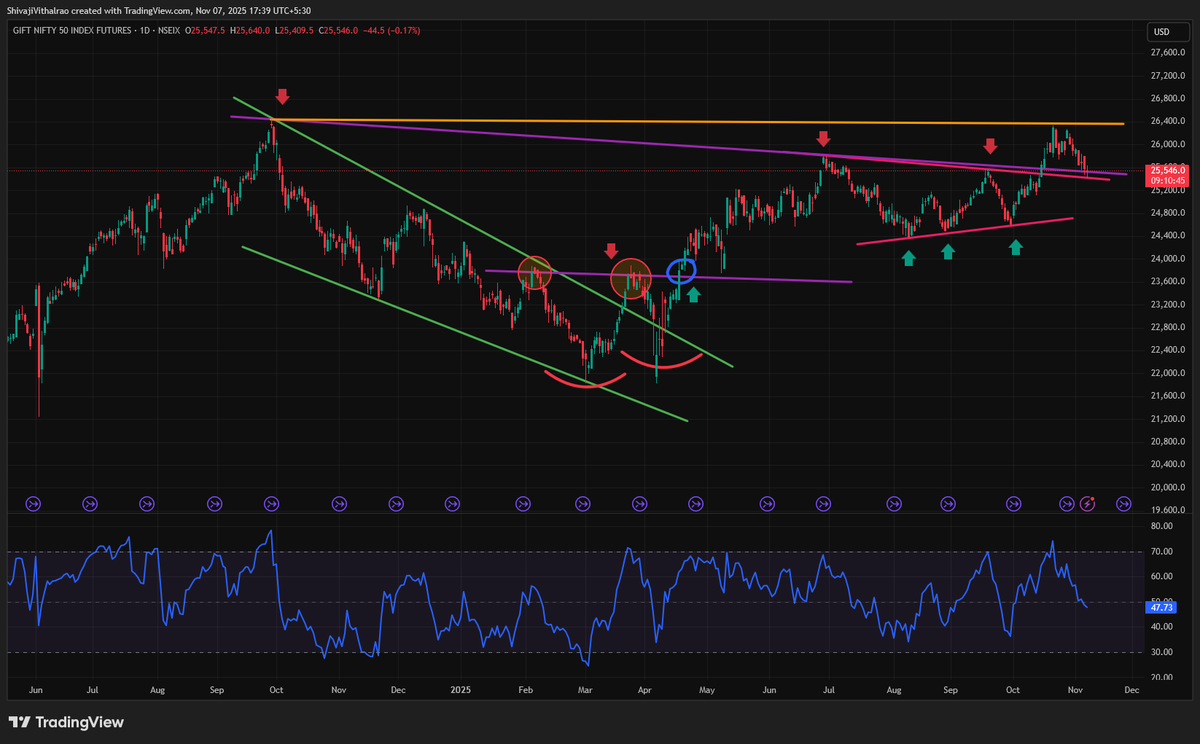Click the 23,600.0 price axis label
The image size is (1200, 744).
point(1167,282)
